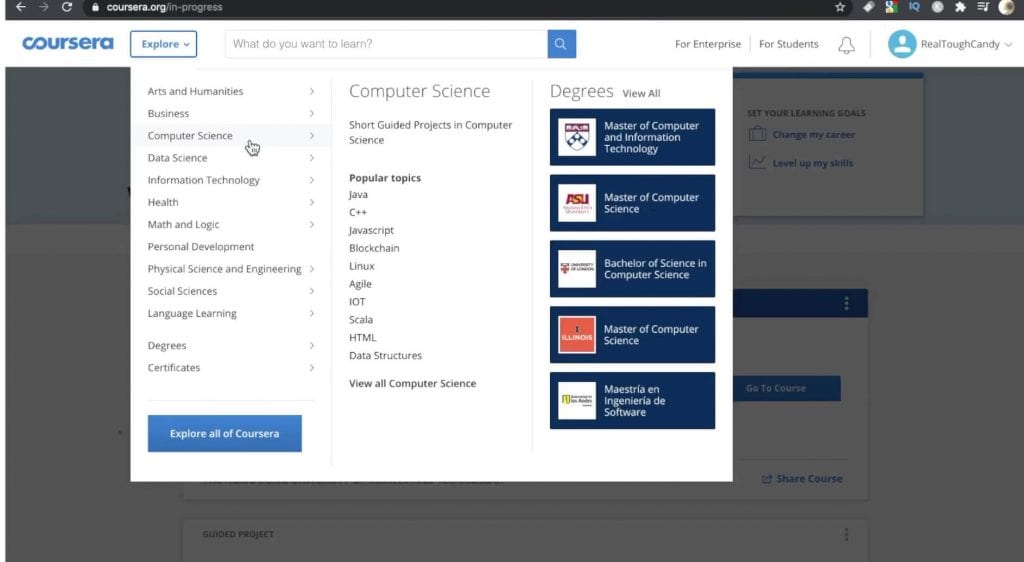Click the blue search magnifier button

(562, 44)
